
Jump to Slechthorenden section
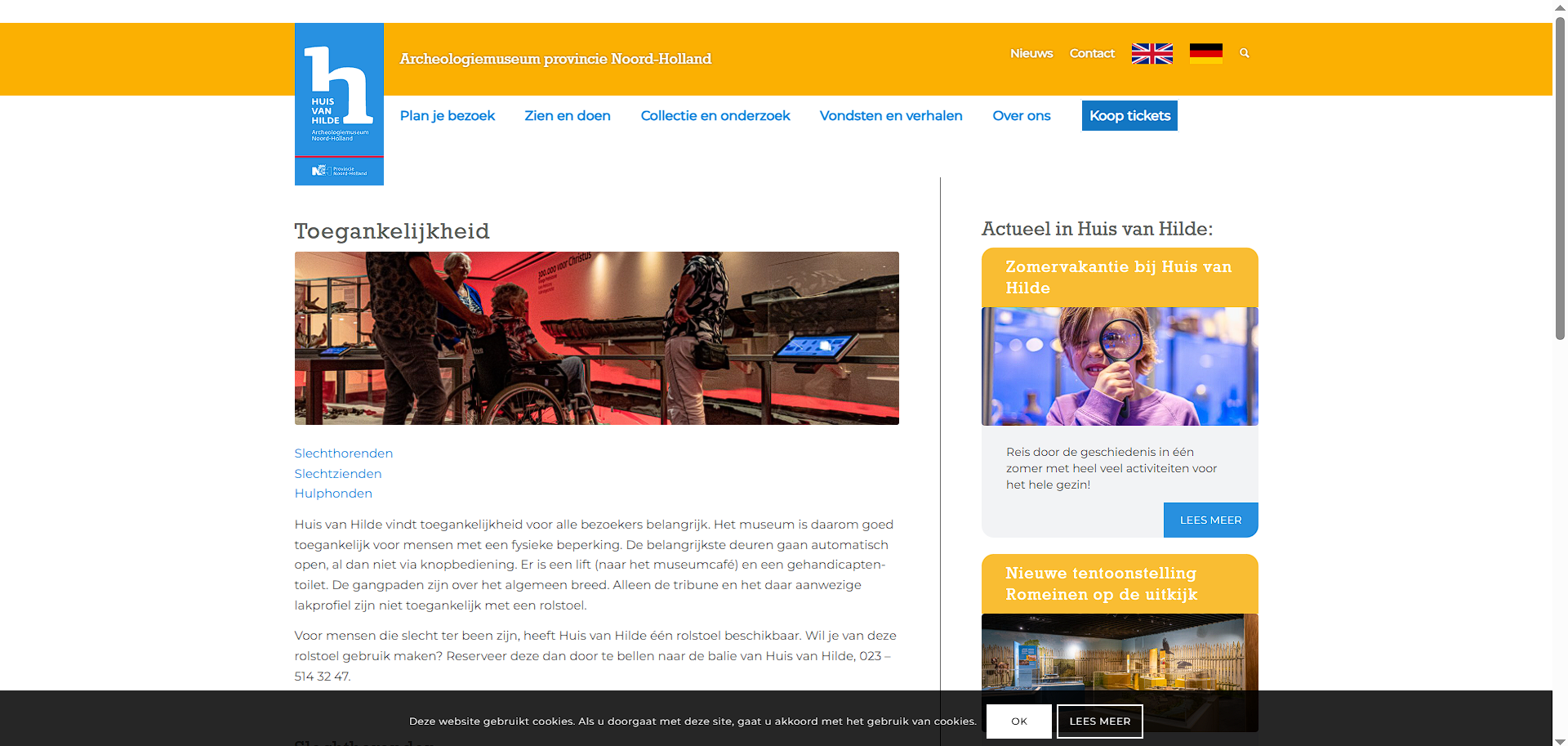point(344,453)
